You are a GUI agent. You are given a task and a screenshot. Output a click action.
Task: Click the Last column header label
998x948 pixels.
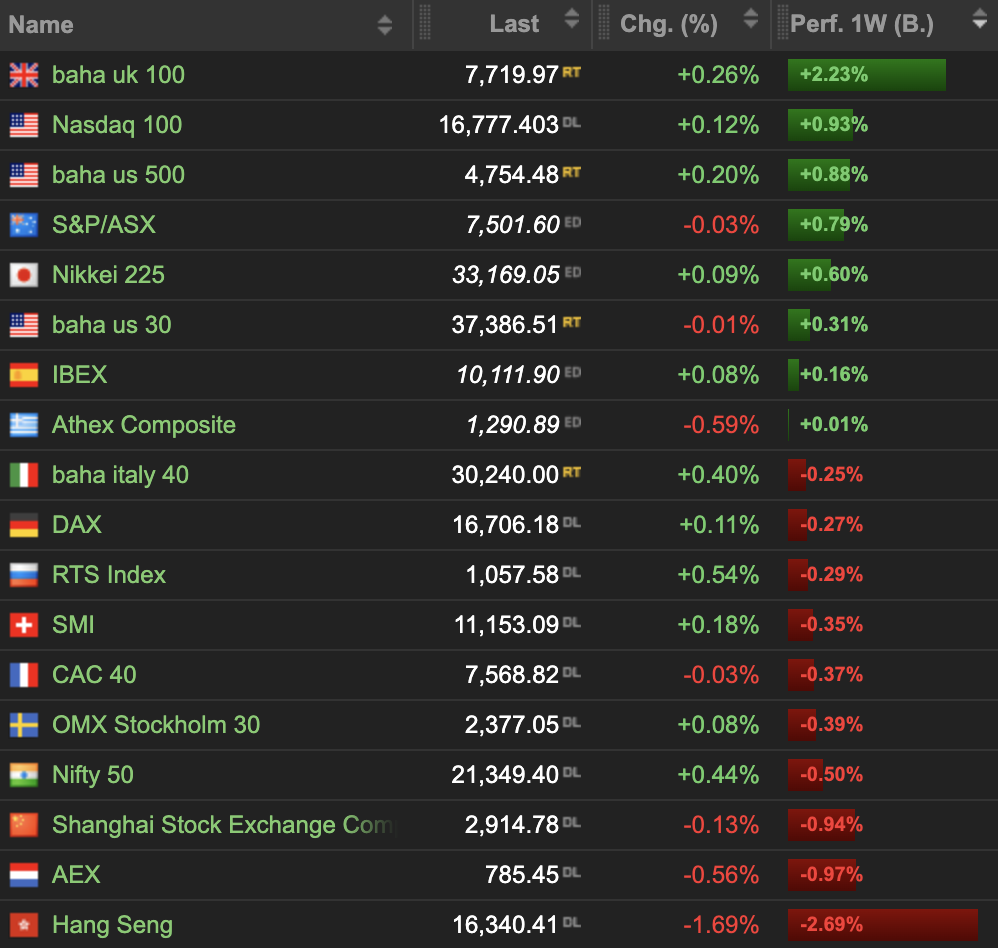click(x=514, y=24)
